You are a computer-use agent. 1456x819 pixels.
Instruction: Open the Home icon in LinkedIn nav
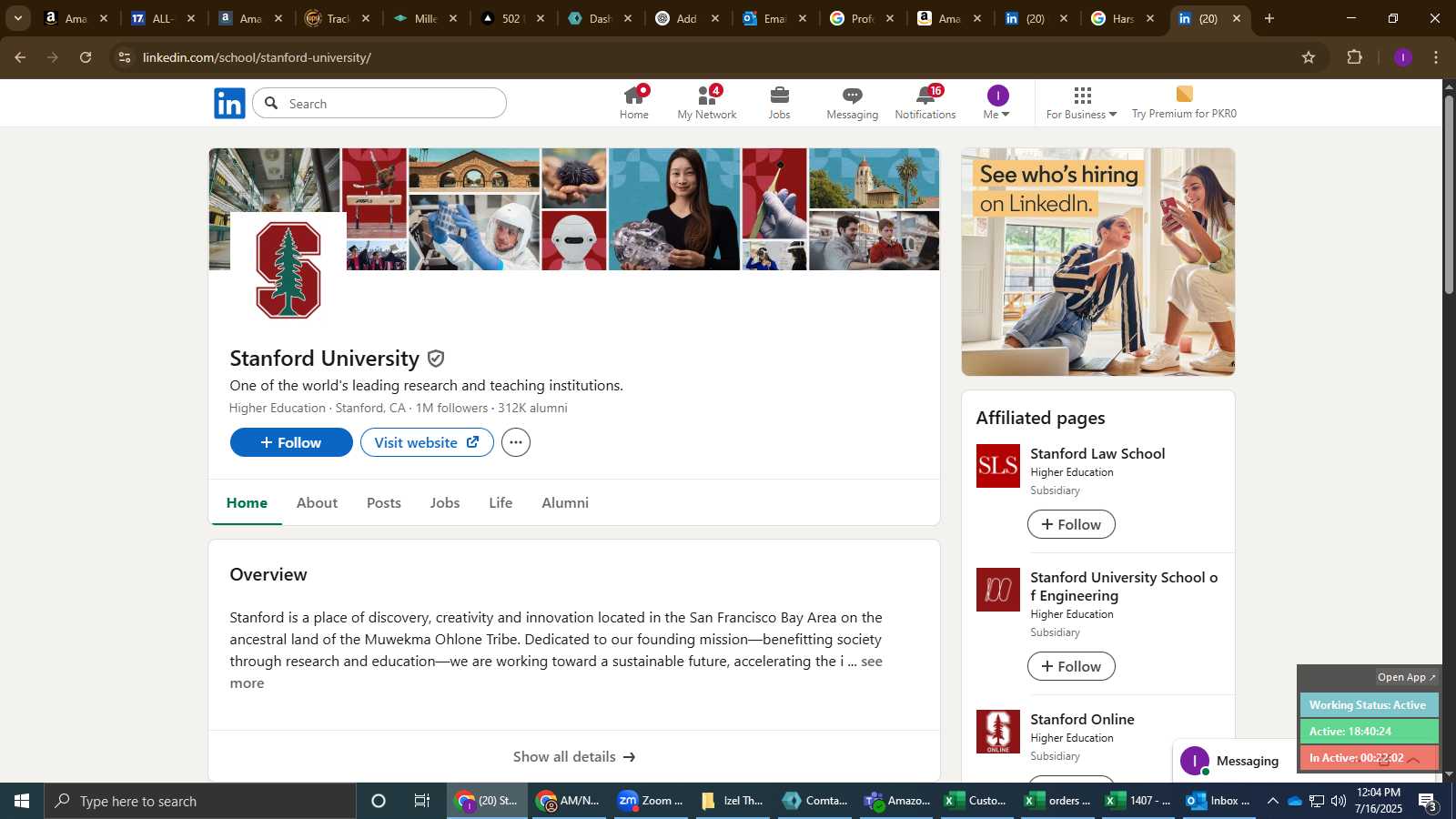(x=634, y=103)
